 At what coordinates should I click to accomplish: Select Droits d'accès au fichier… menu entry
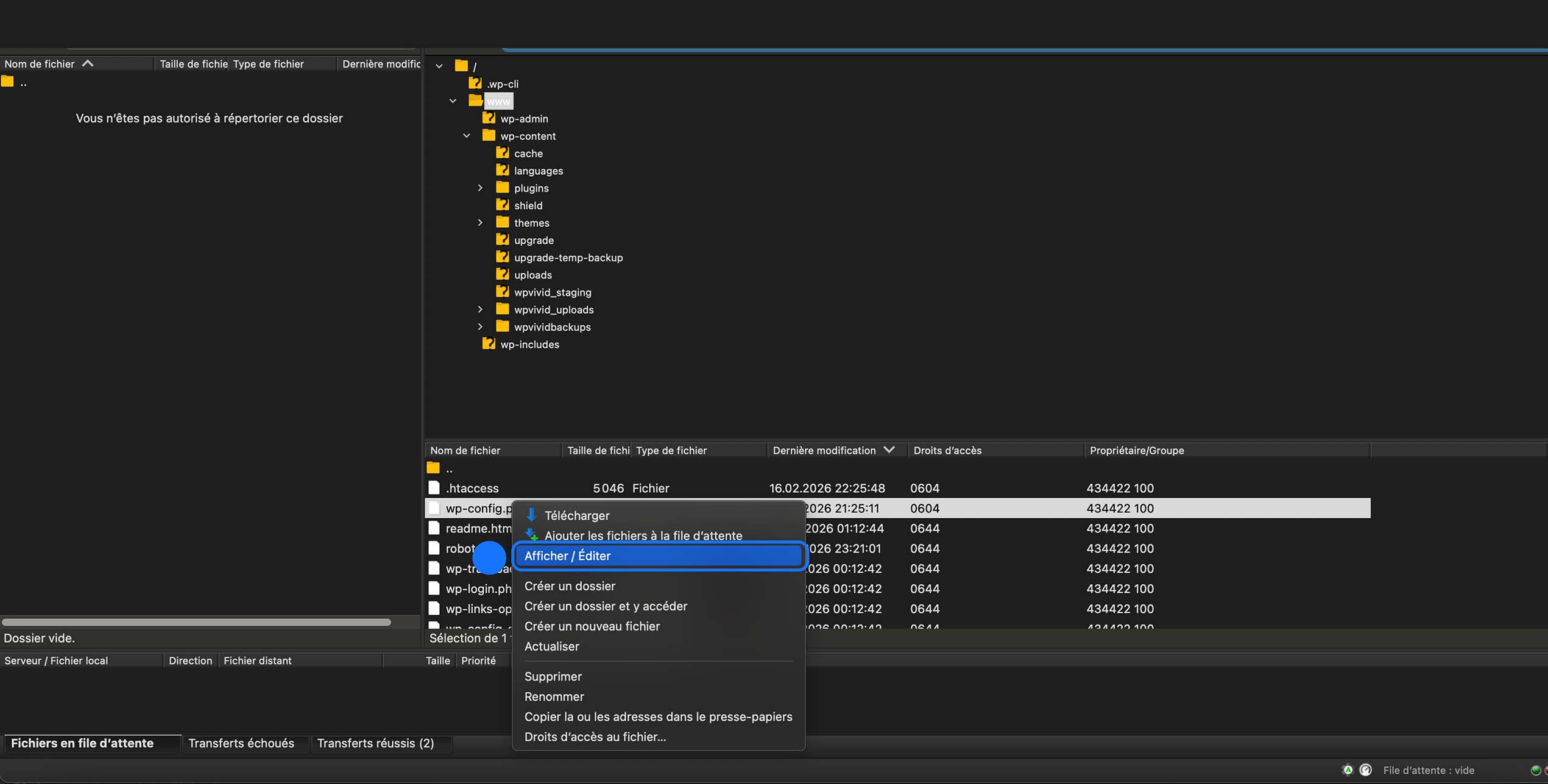pos(595,736)
